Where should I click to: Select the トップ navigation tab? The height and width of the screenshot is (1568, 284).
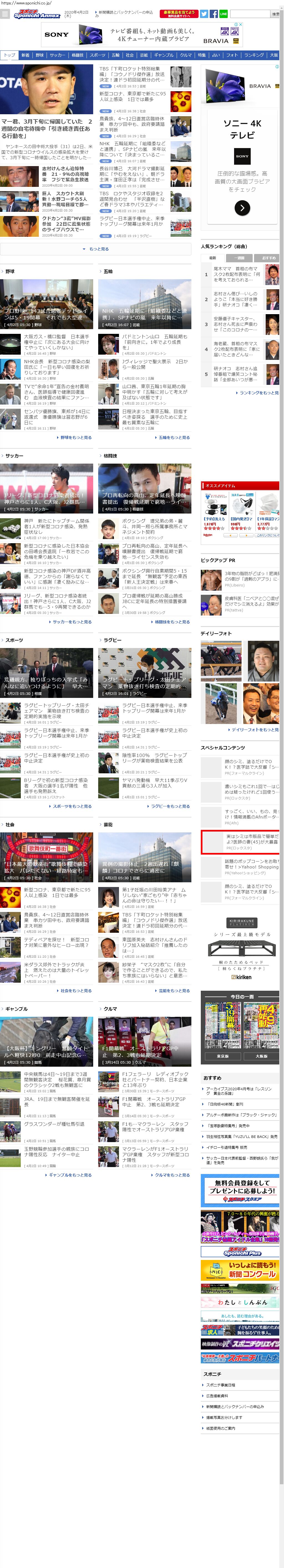point(9,55)
